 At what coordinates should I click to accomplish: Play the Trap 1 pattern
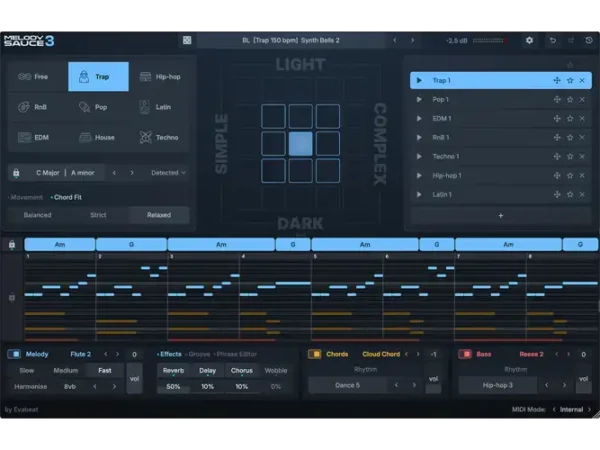coord(419,80)
